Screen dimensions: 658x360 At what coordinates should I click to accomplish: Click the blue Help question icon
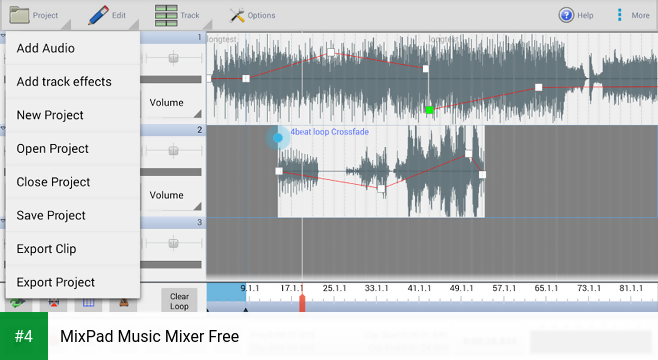pos(566,15)
